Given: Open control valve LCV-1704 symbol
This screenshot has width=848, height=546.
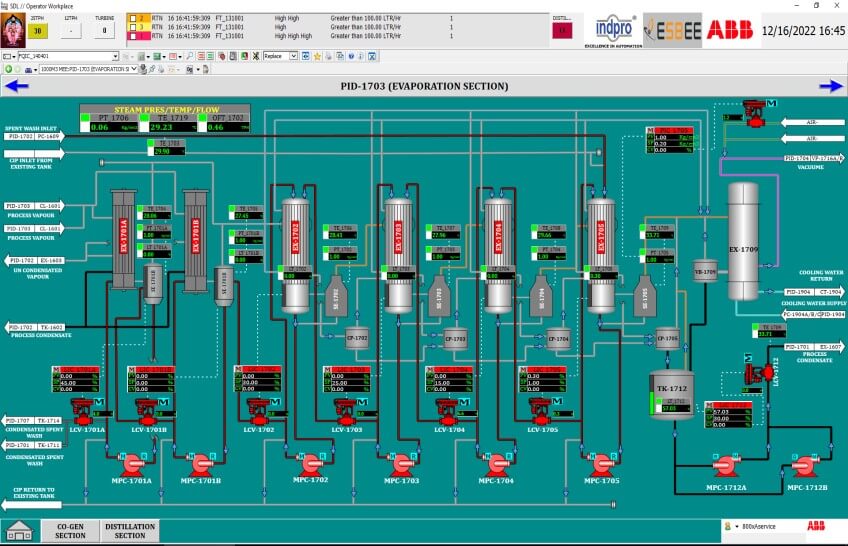Looking at the screenshot, I should click(447, 412).
